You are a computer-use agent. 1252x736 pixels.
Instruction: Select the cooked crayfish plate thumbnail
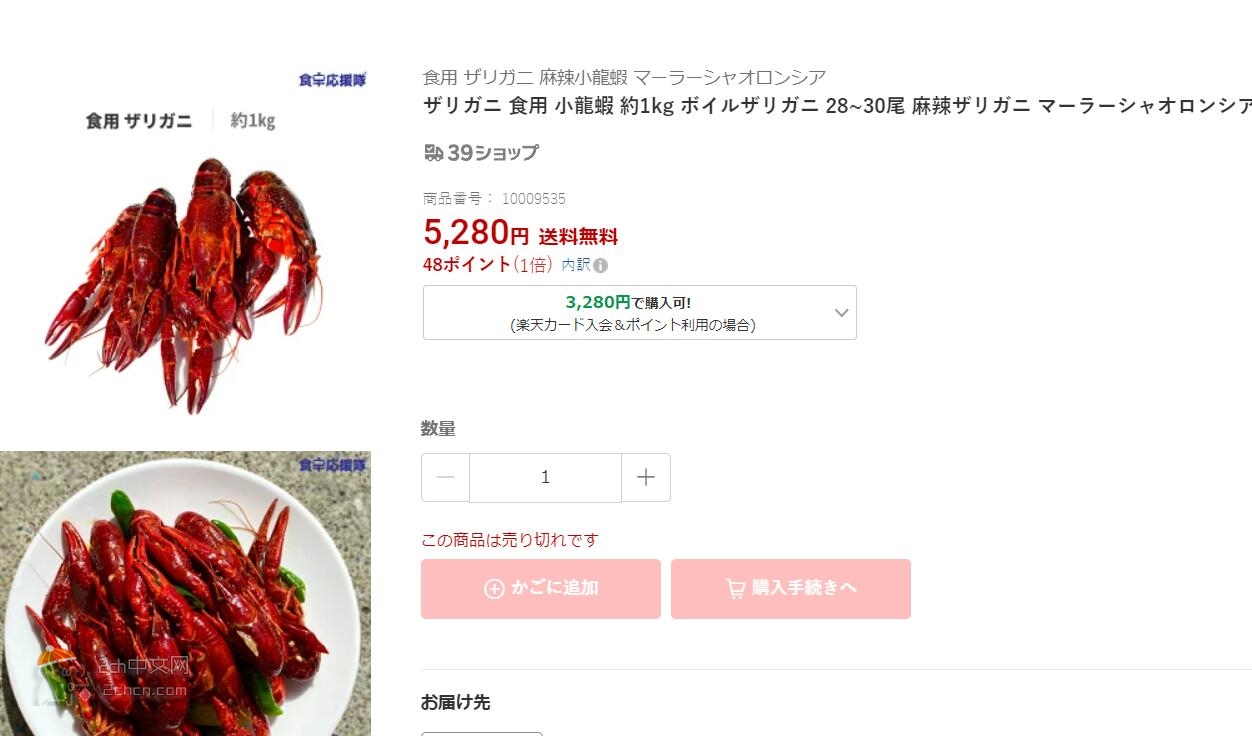click(185, 594)
